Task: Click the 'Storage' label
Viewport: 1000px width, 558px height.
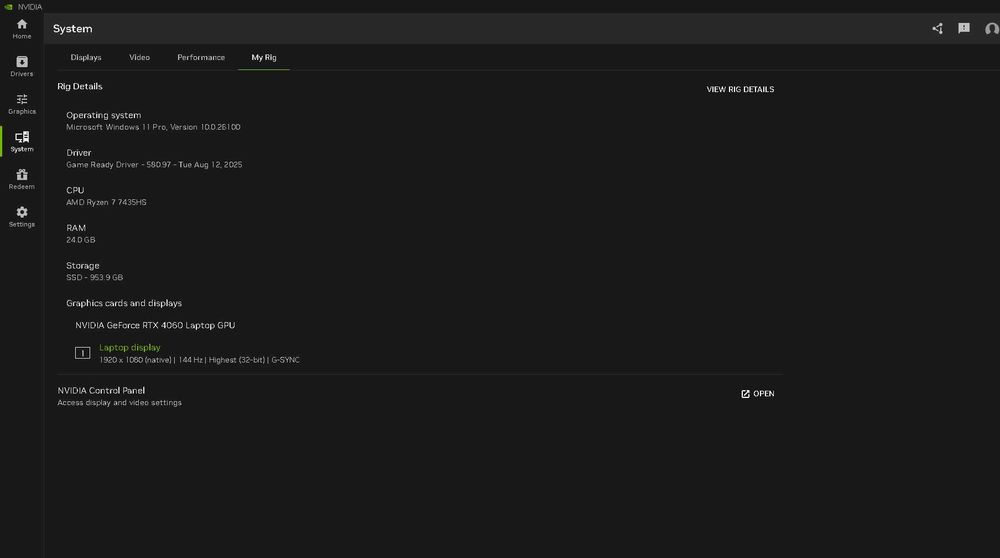Action: coord(82,265)
